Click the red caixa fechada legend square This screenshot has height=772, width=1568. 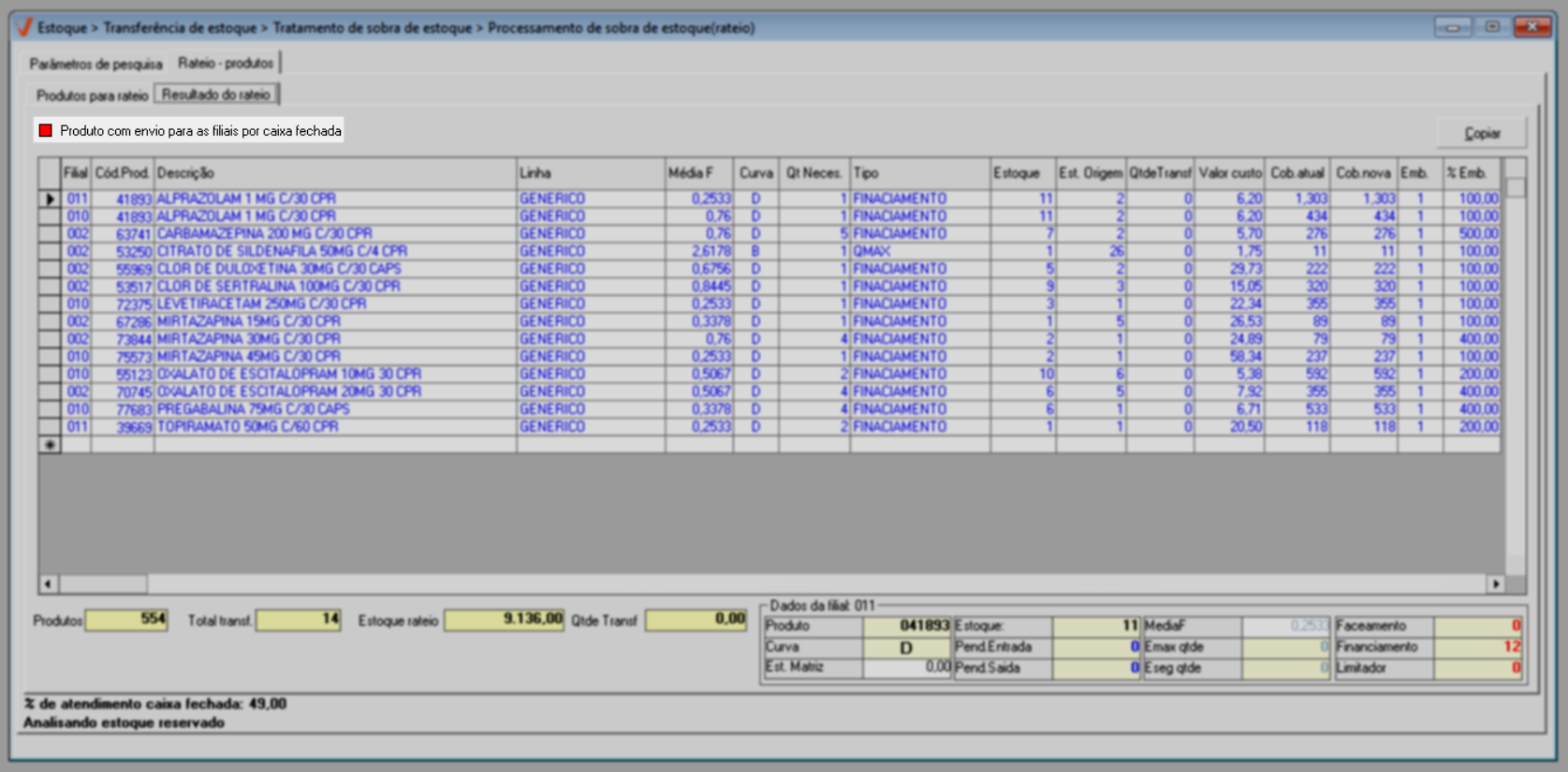[45, 131]
